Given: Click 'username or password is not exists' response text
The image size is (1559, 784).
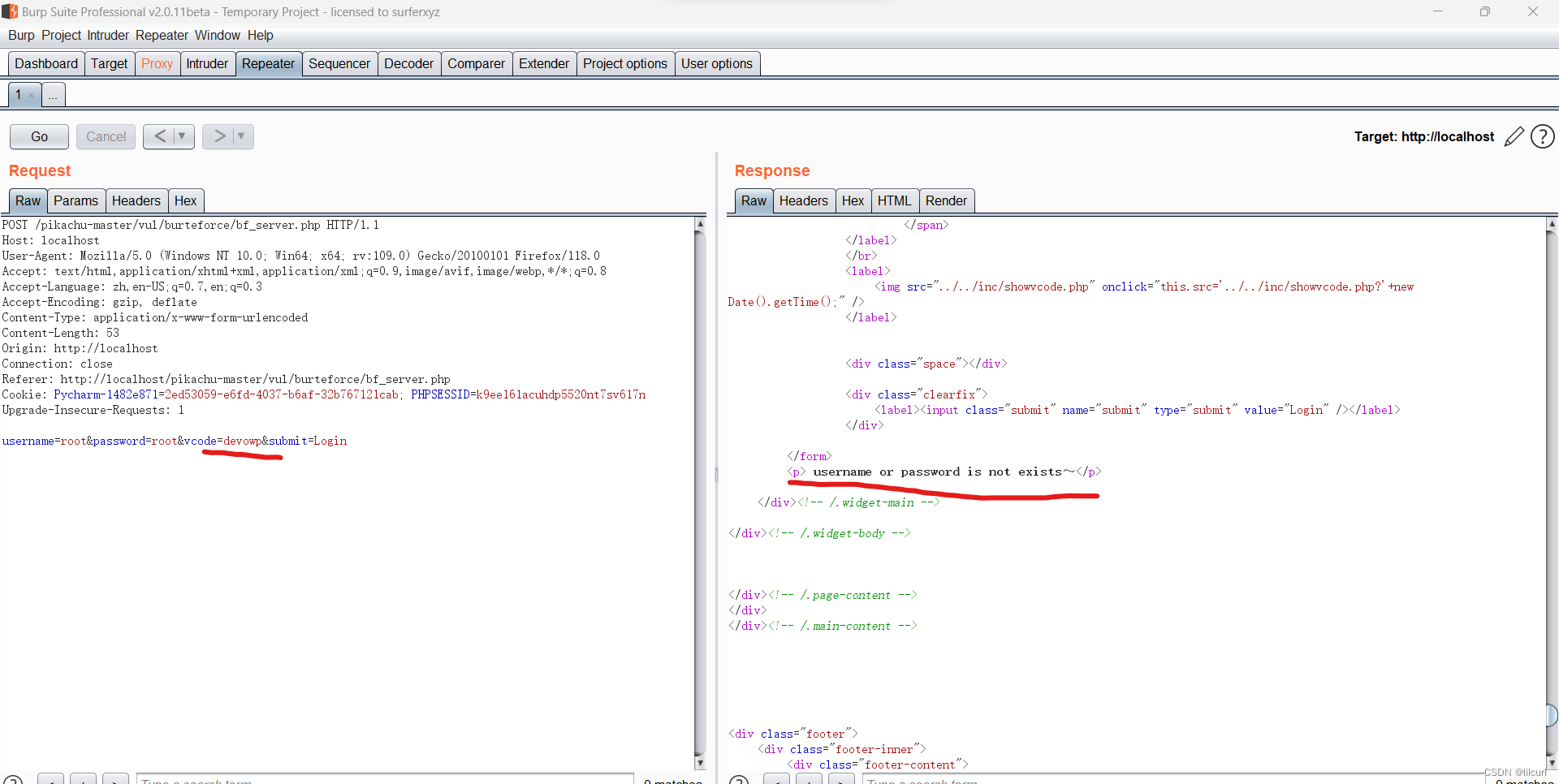Looking at the screenshot, I should (944, 472).
